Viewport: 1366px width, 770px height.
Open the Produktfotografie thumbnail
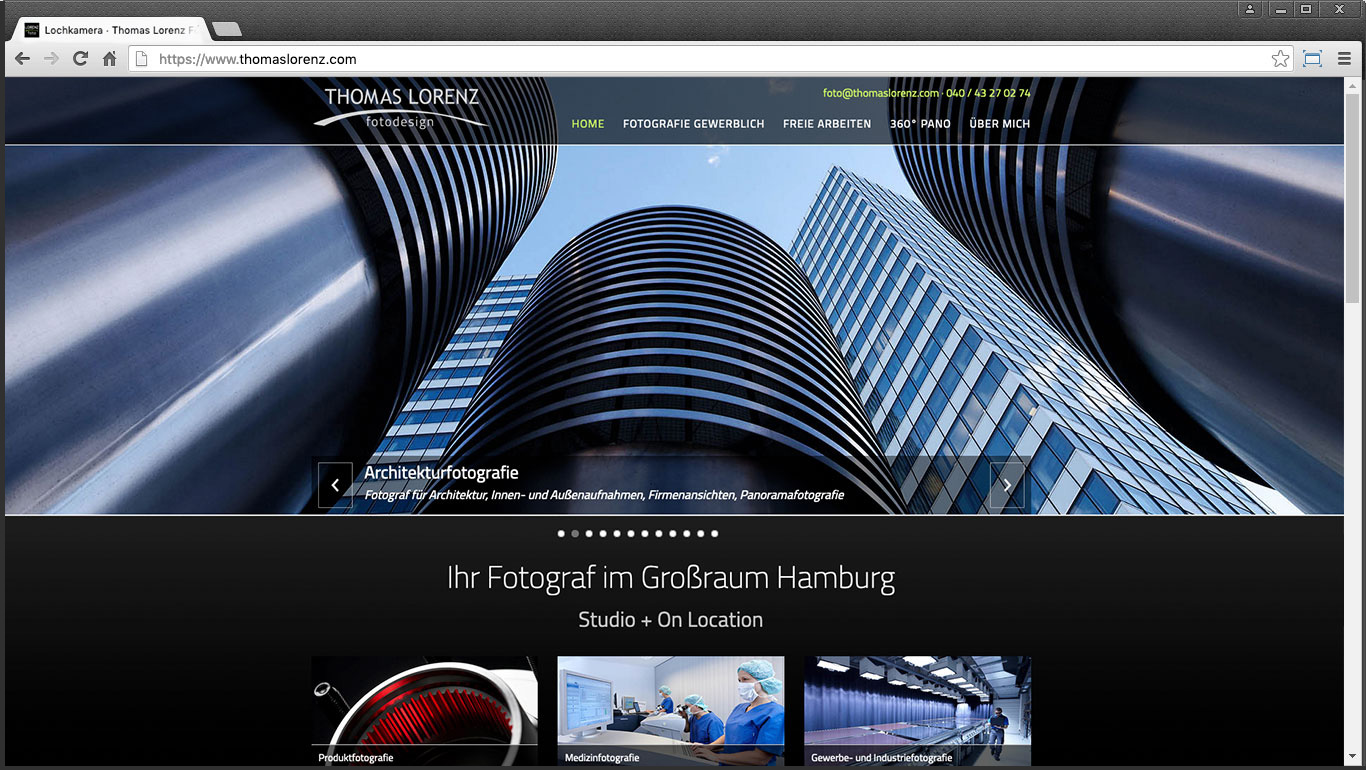coord(424,711)
